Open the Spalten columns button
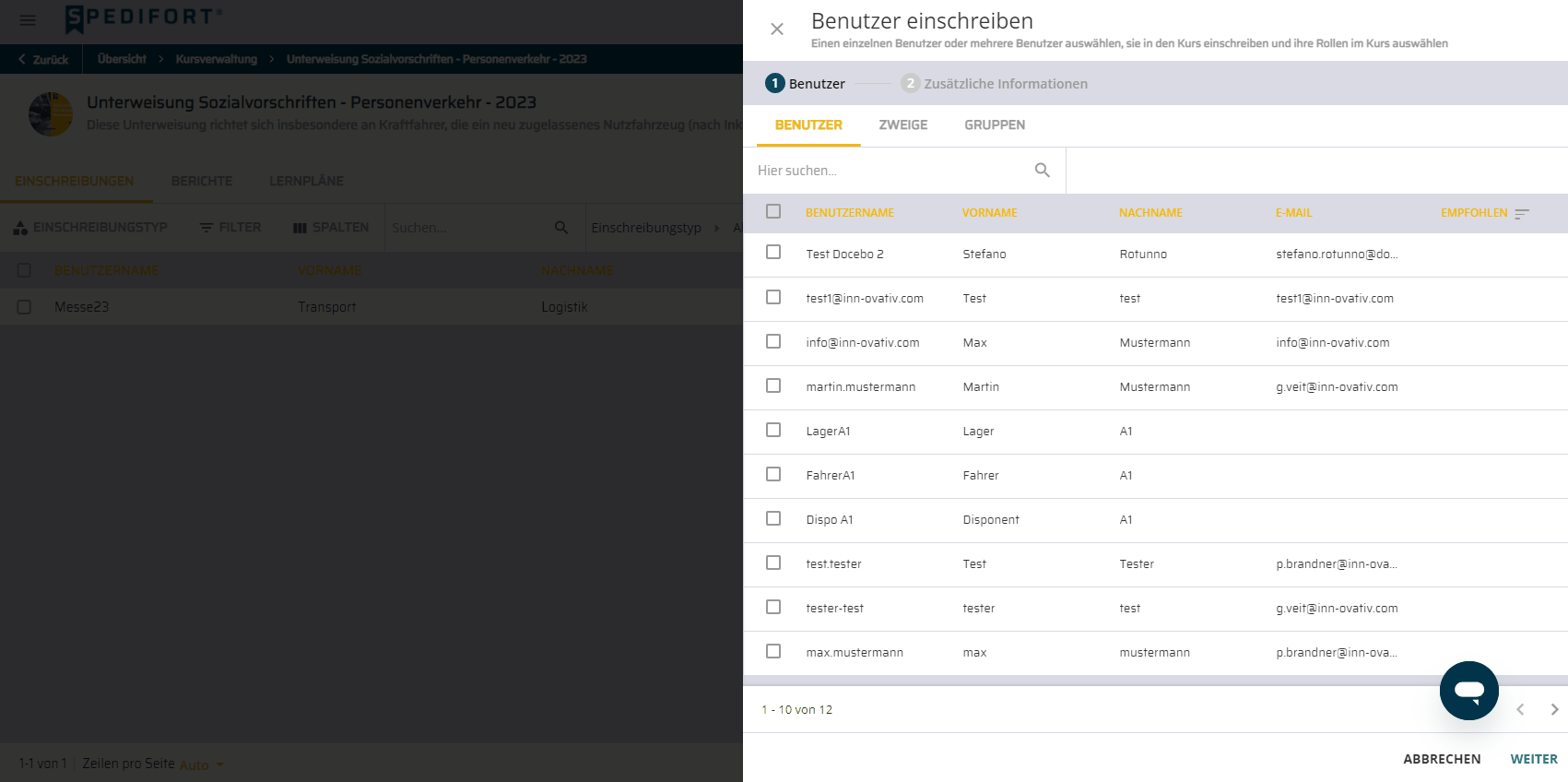 tap(331, 227)
